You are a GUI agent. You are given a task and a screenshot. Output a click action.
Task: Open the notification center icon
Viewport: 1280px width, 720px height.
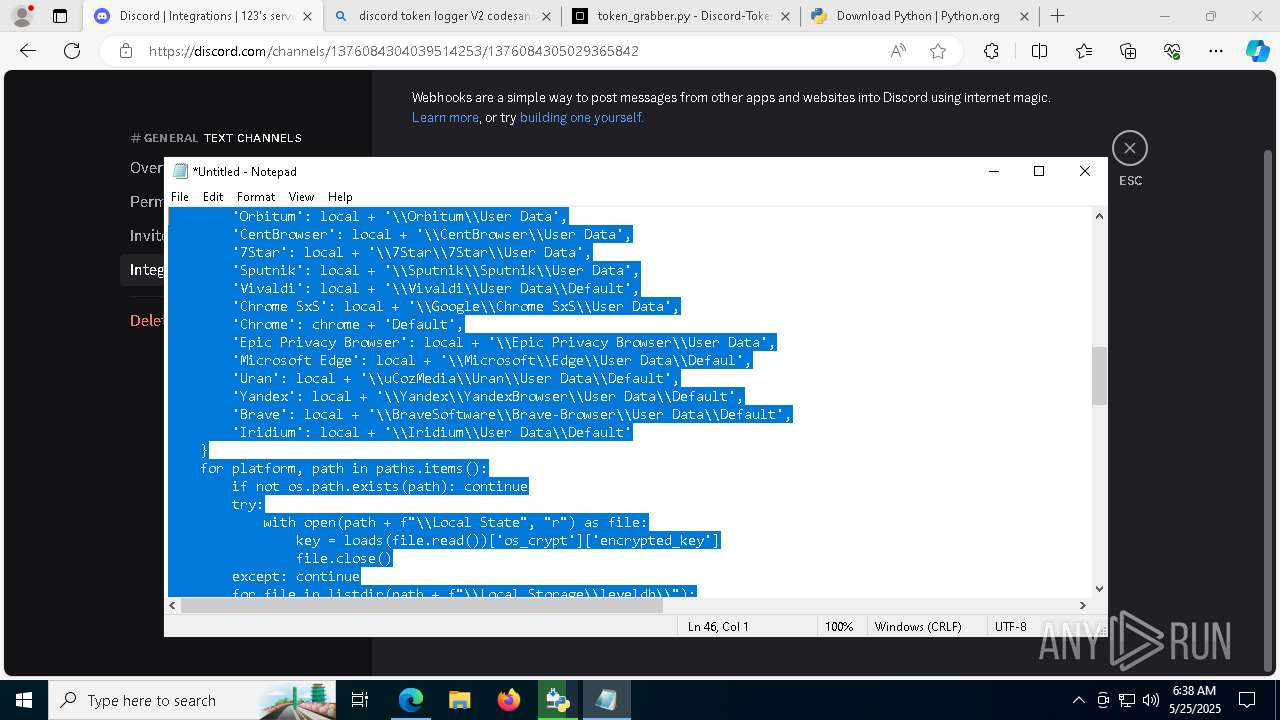pyautogui.click(x=1247, y=700)
